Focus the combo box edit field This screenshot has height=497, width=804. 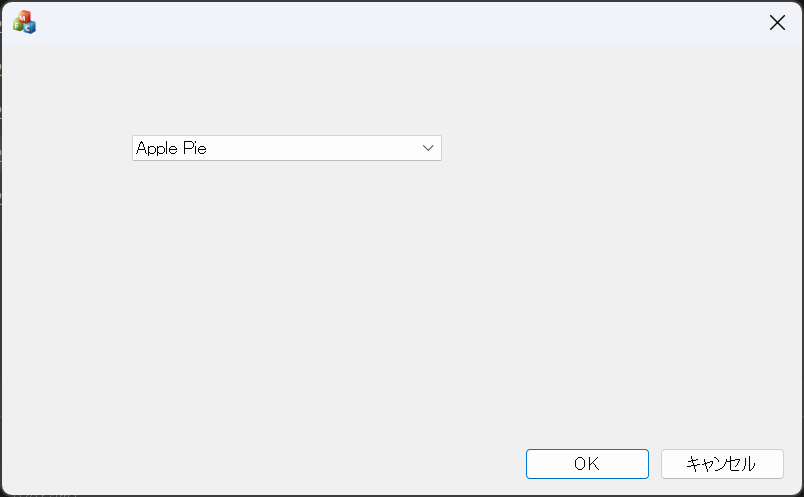pyautogui.click(x=270, y=148)
